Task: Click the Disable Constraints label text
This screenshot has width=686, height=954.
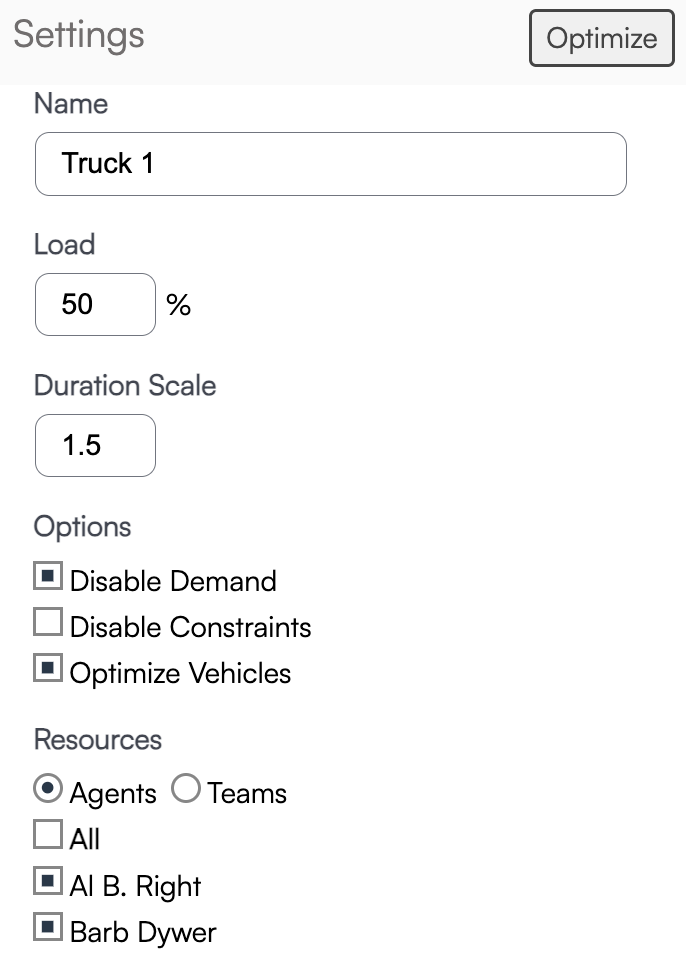Action: (190, 627)
